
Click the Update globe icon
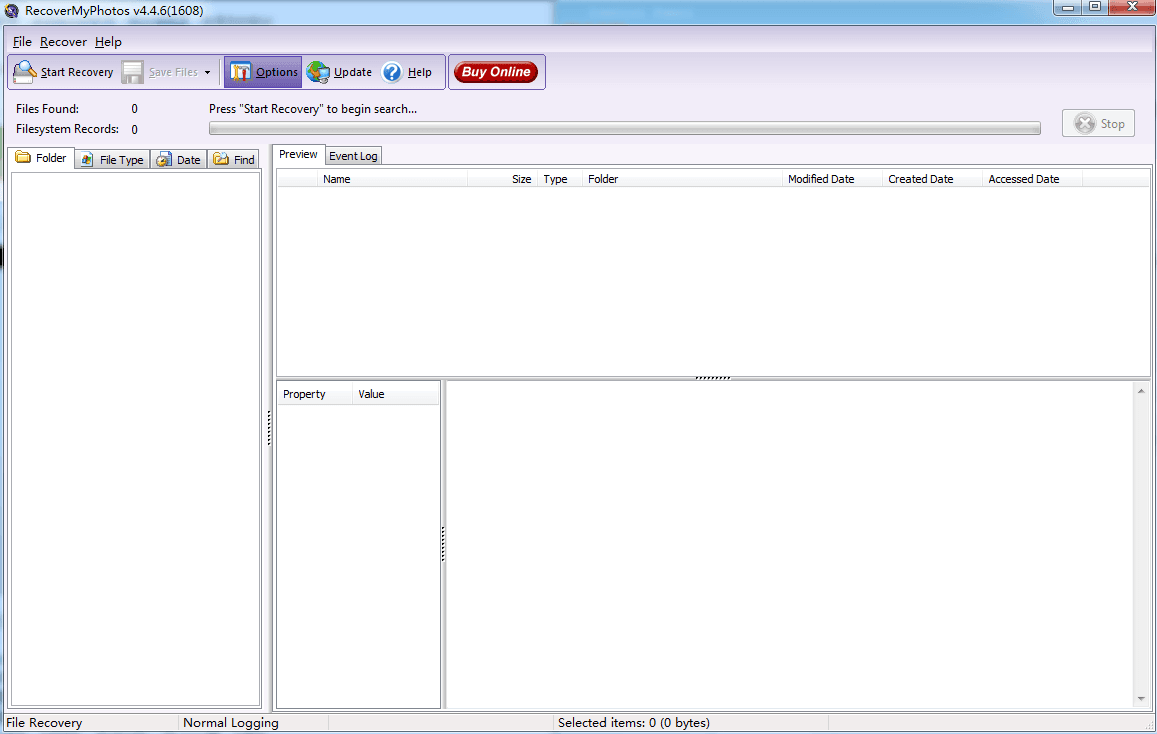[318, 72]
